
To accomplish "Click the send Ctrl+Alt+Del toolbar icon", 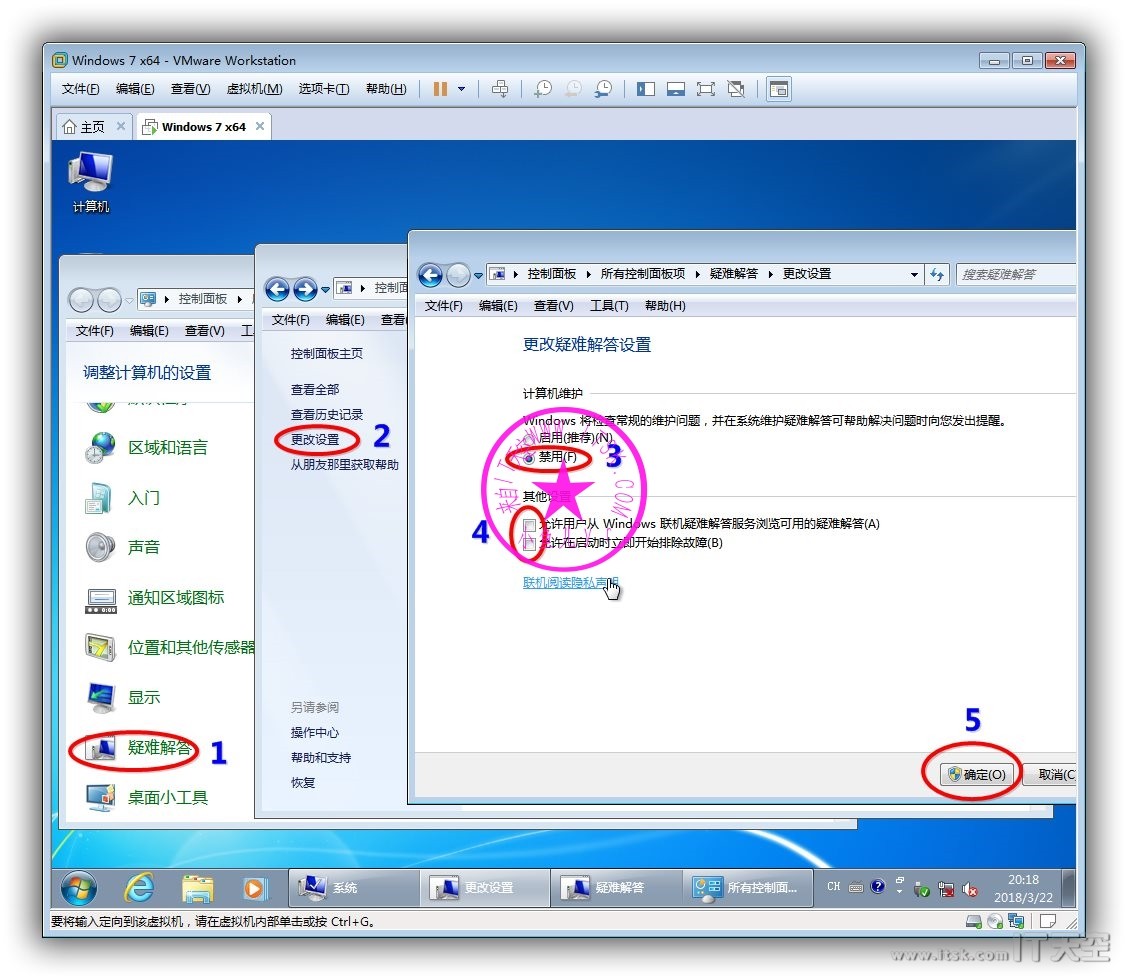I will pyautogui.click(x=500, y=89).
